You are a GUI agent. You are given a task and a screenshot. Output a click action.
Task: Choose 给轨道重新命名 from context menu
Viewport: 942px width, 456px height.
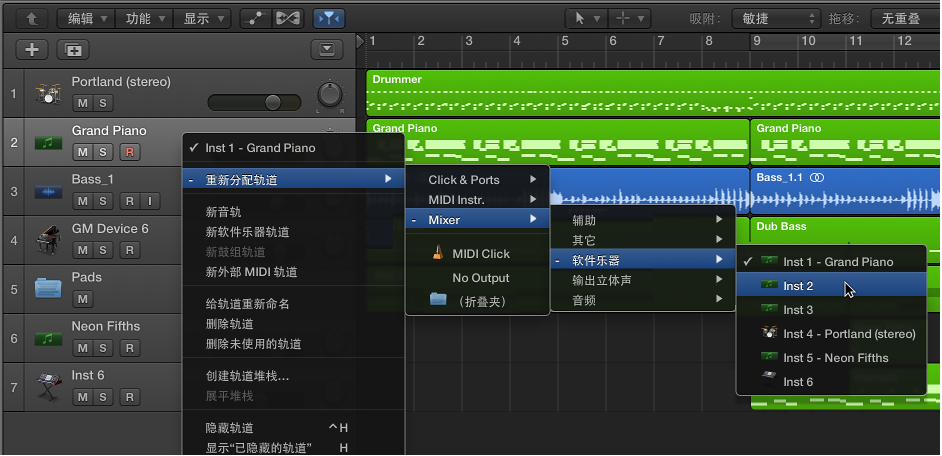(246, 304)
